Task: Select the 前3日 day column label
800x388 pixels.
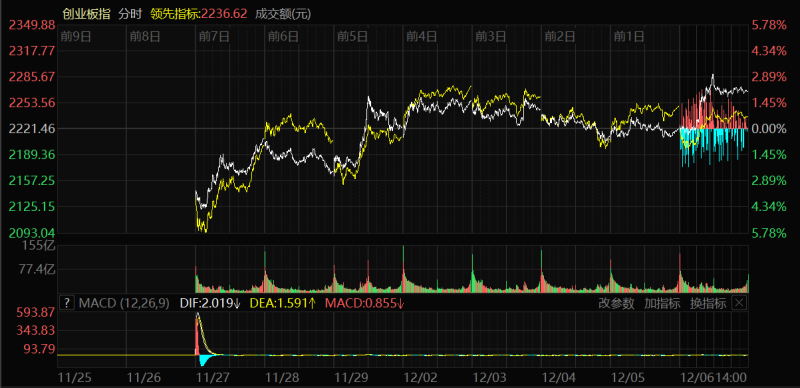Action: [x=490, y=36]
